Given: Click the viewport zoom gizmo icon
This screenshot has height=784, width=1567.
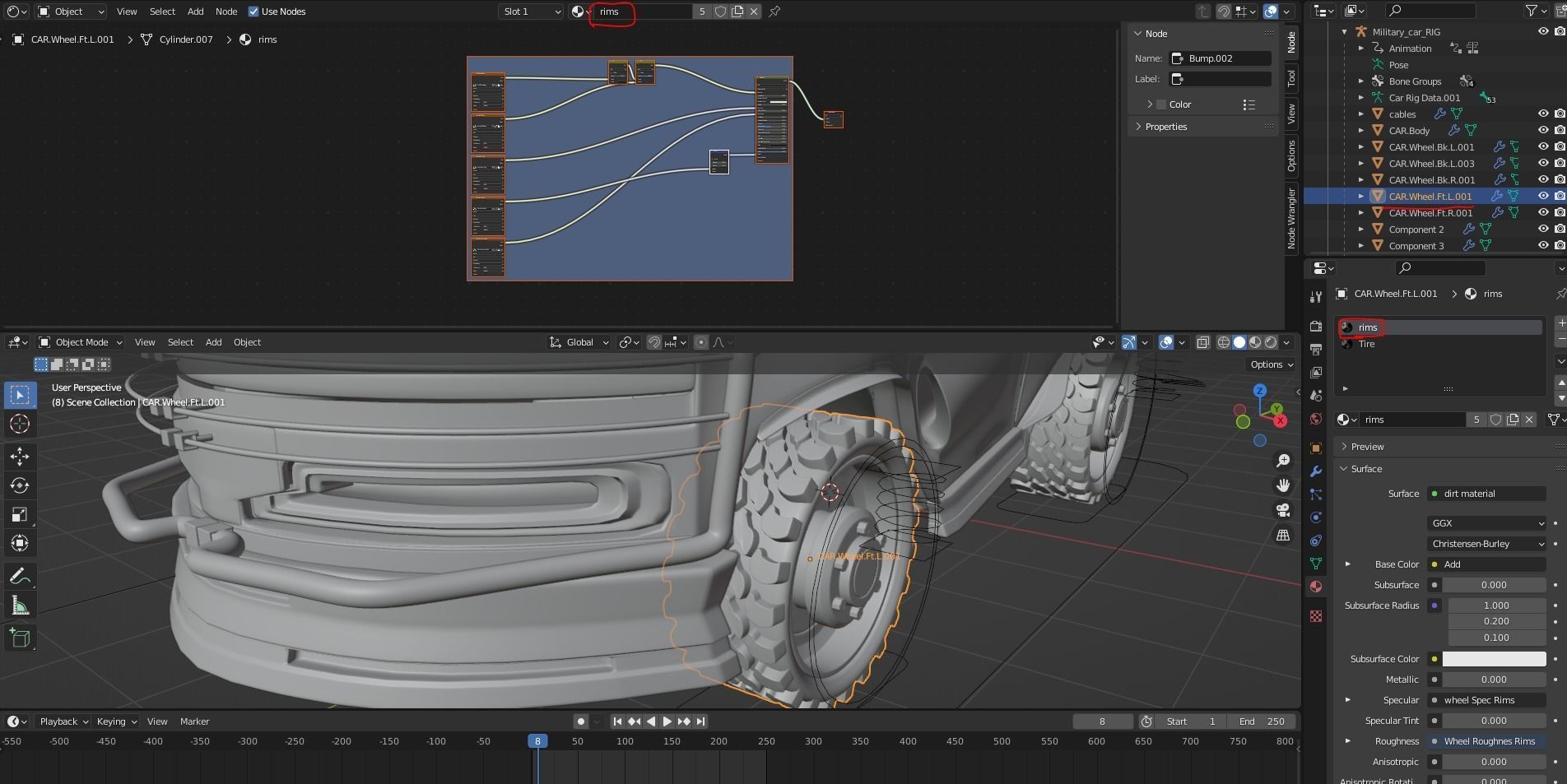Looking at the screenshot, I should point(1283,461).
